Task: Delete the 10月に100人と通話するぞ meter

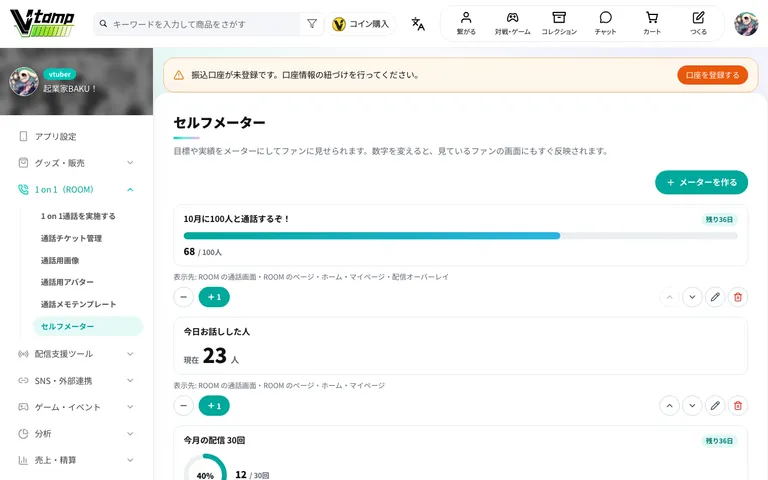Action: point(738,297)
